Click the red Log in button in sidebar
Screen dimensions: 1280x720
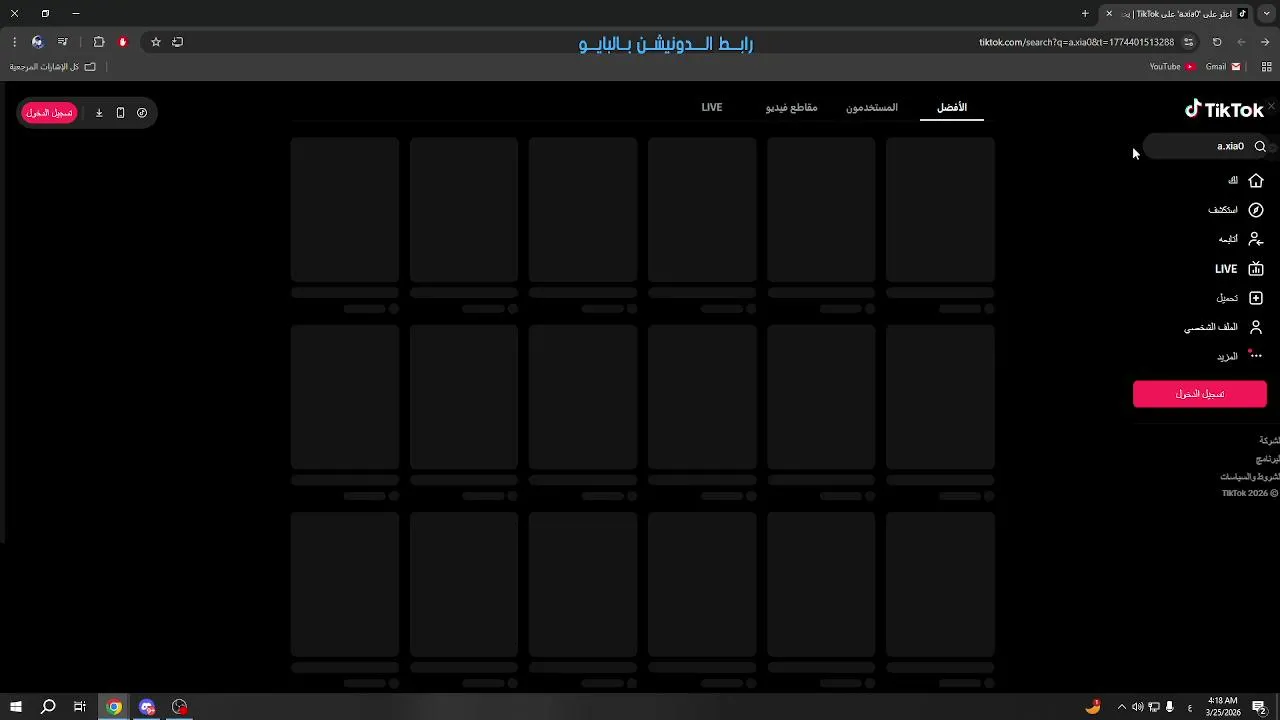[x=1200, y=394]
